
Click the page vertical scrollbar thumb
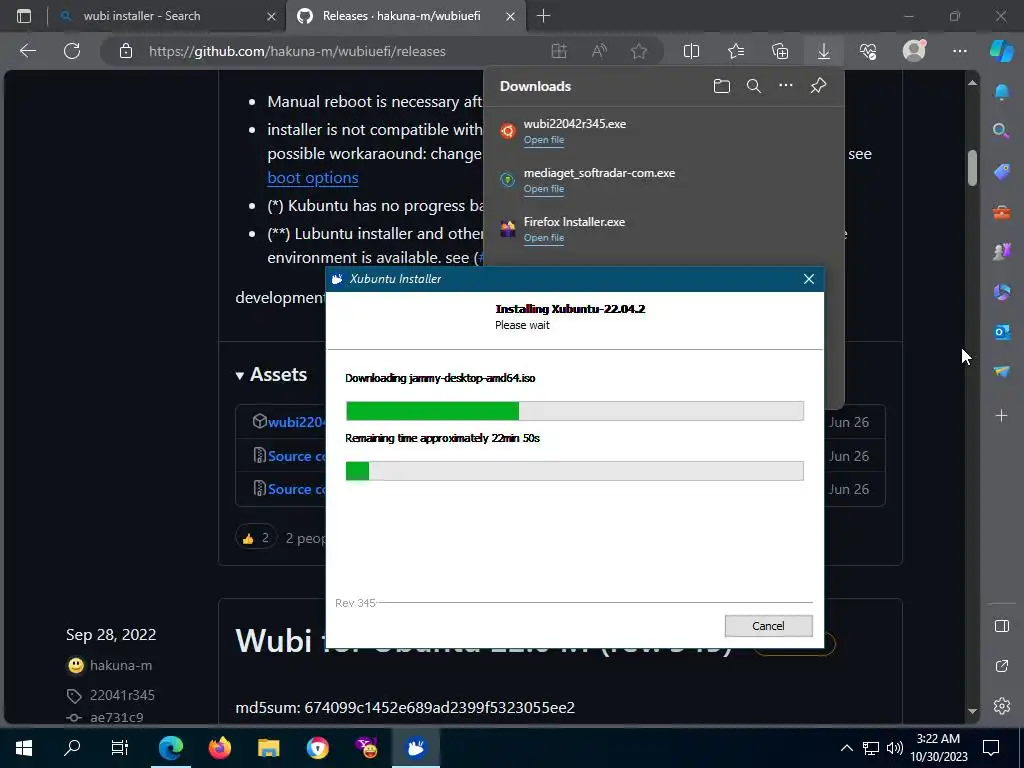972,167
